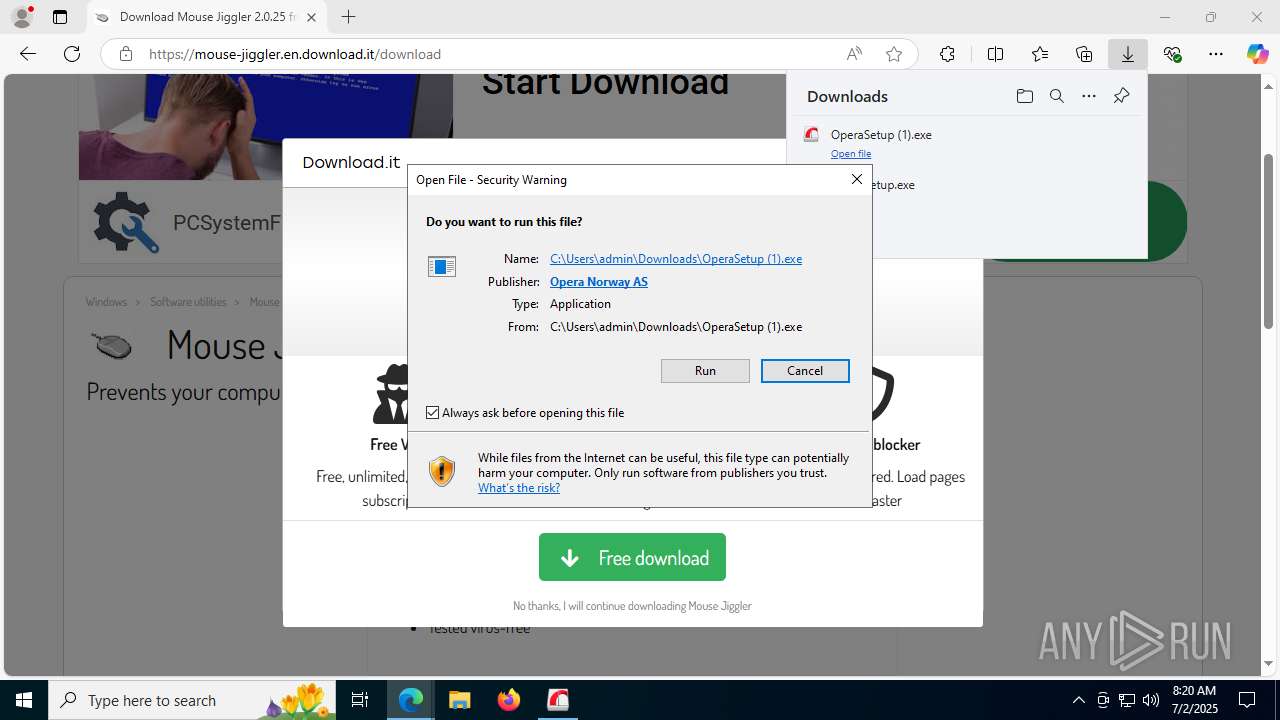Open more options in Downloads panel
The width and height of the screenshot is (1280, 720).
[x=1089, y=96]
